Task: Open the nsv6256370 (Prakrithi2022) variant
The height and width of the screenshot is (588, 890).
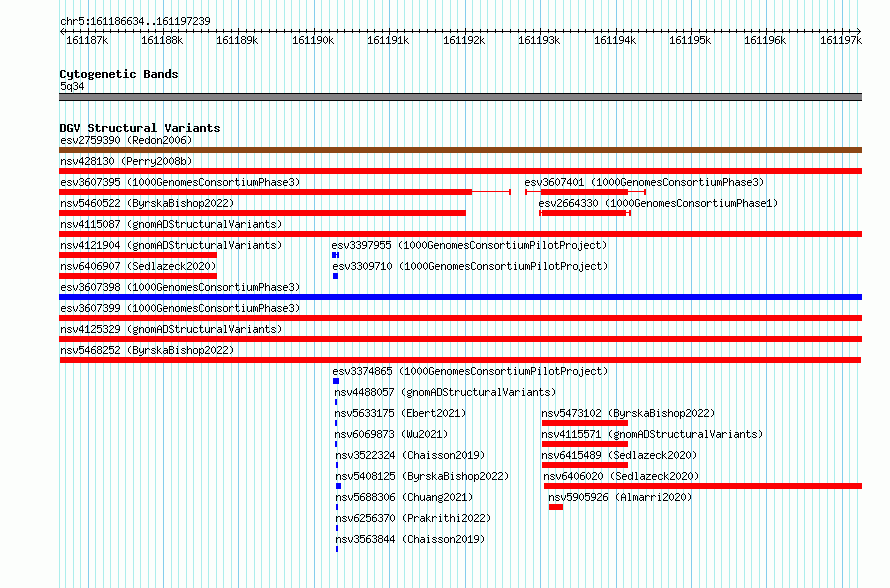Action: 413,518
